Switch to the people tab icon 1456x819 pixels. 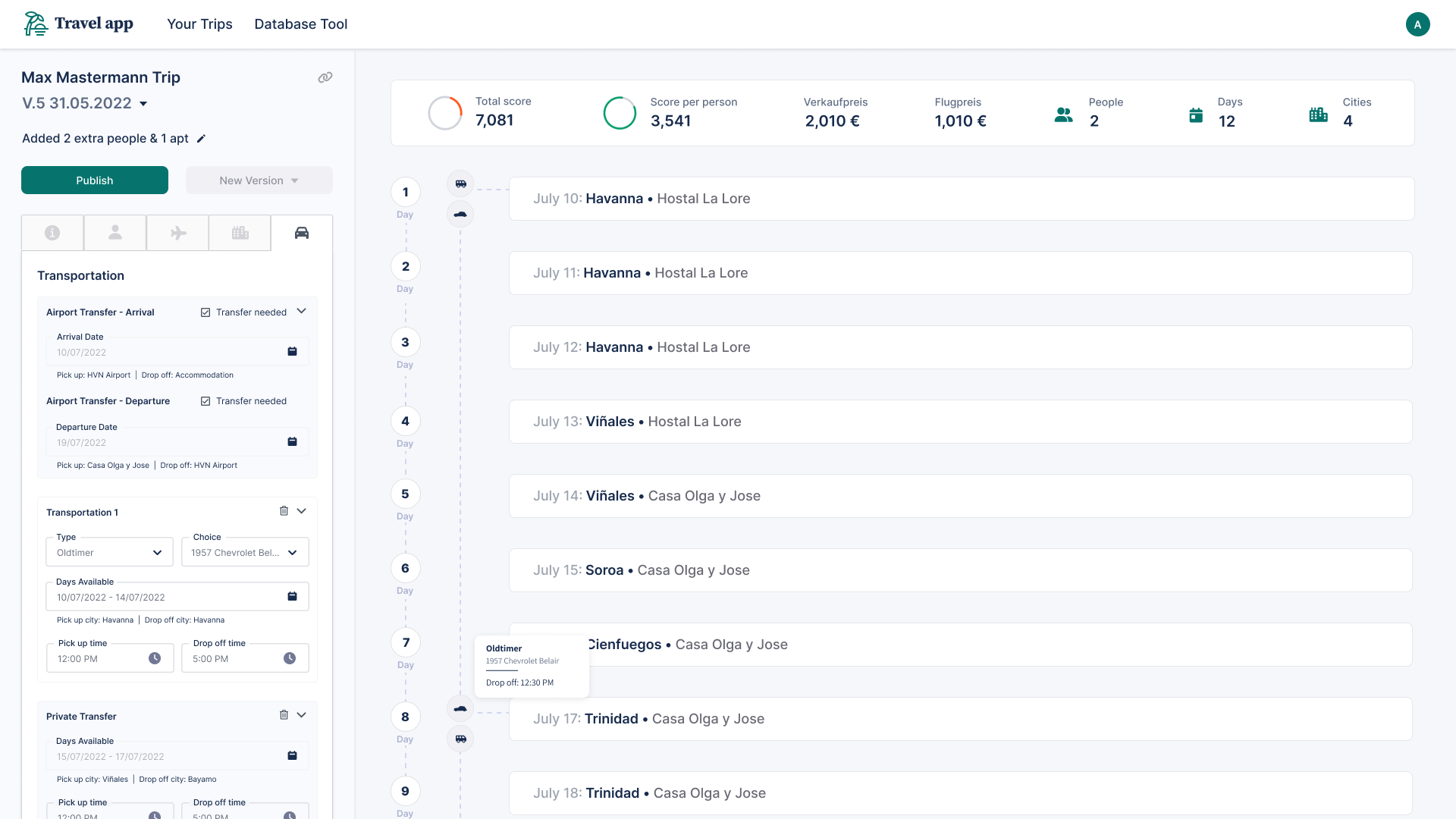(115, 233)
